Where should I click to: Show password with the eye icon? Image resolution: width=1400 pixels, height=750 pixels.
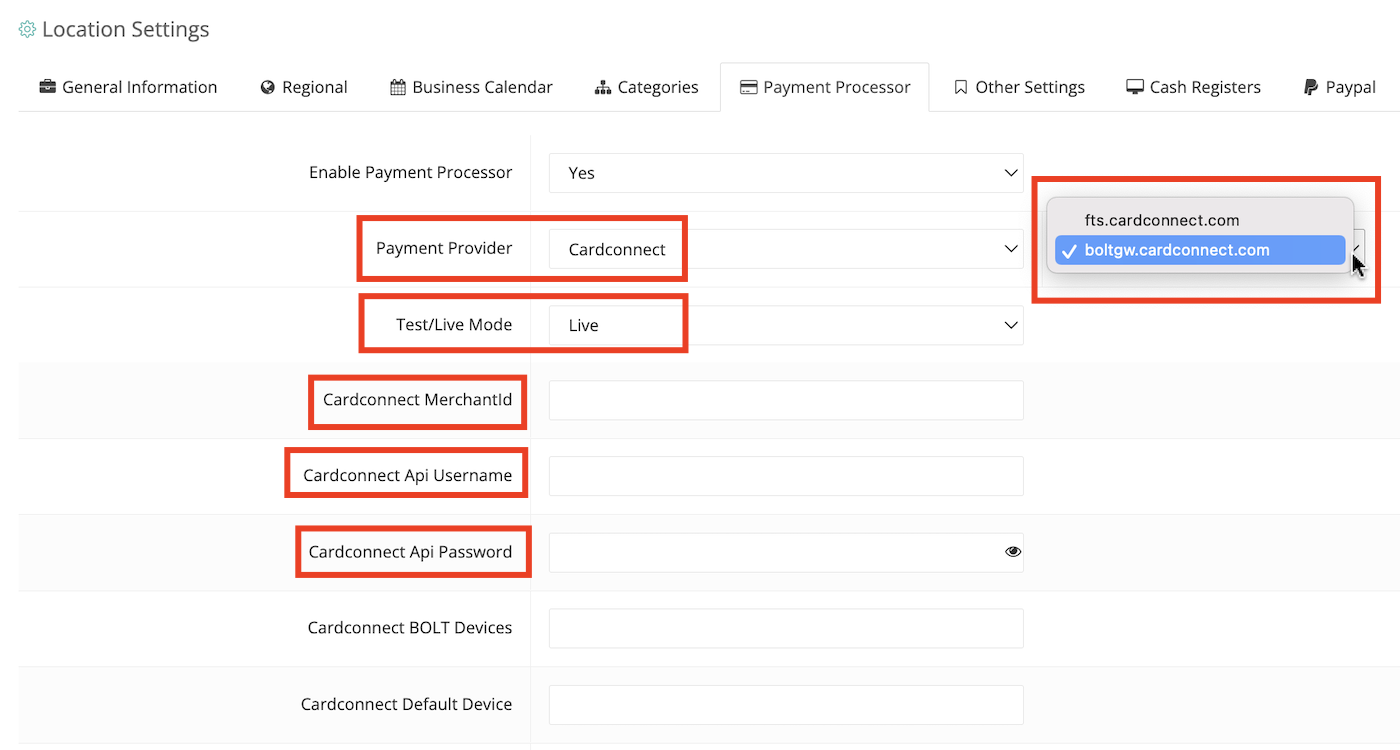pyautogui.click(x=1013, y=551)
